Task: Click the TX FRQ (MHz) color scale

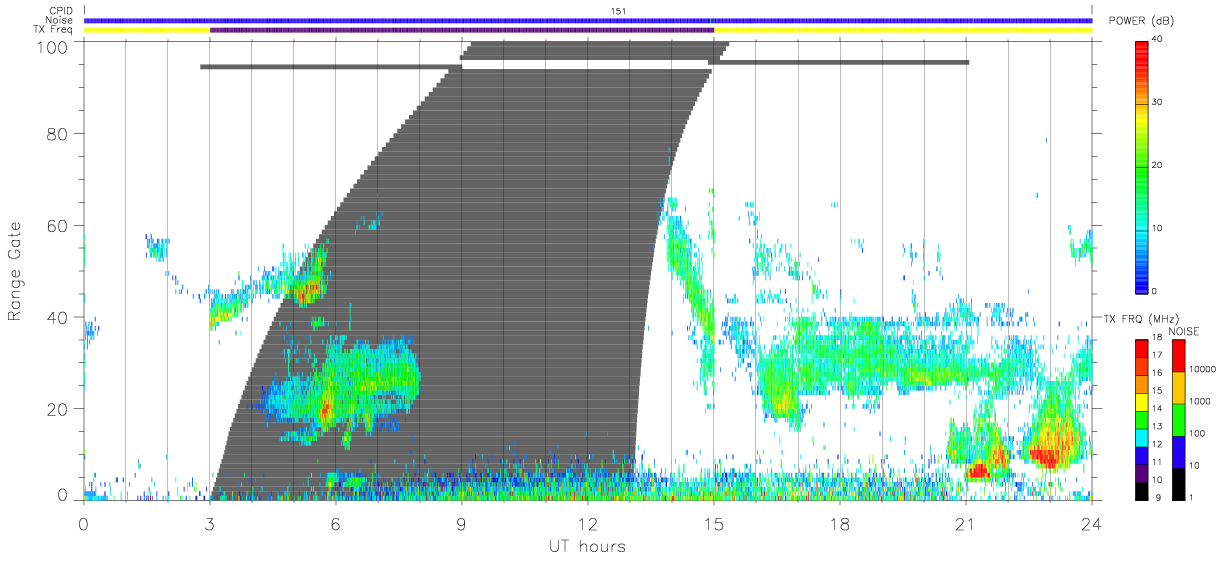Action: 1142,418
